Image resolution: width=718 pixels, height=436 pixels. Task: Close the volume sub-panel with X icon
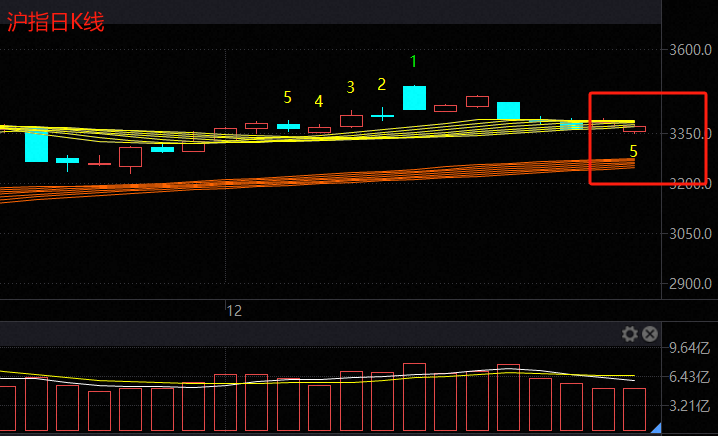650,334
